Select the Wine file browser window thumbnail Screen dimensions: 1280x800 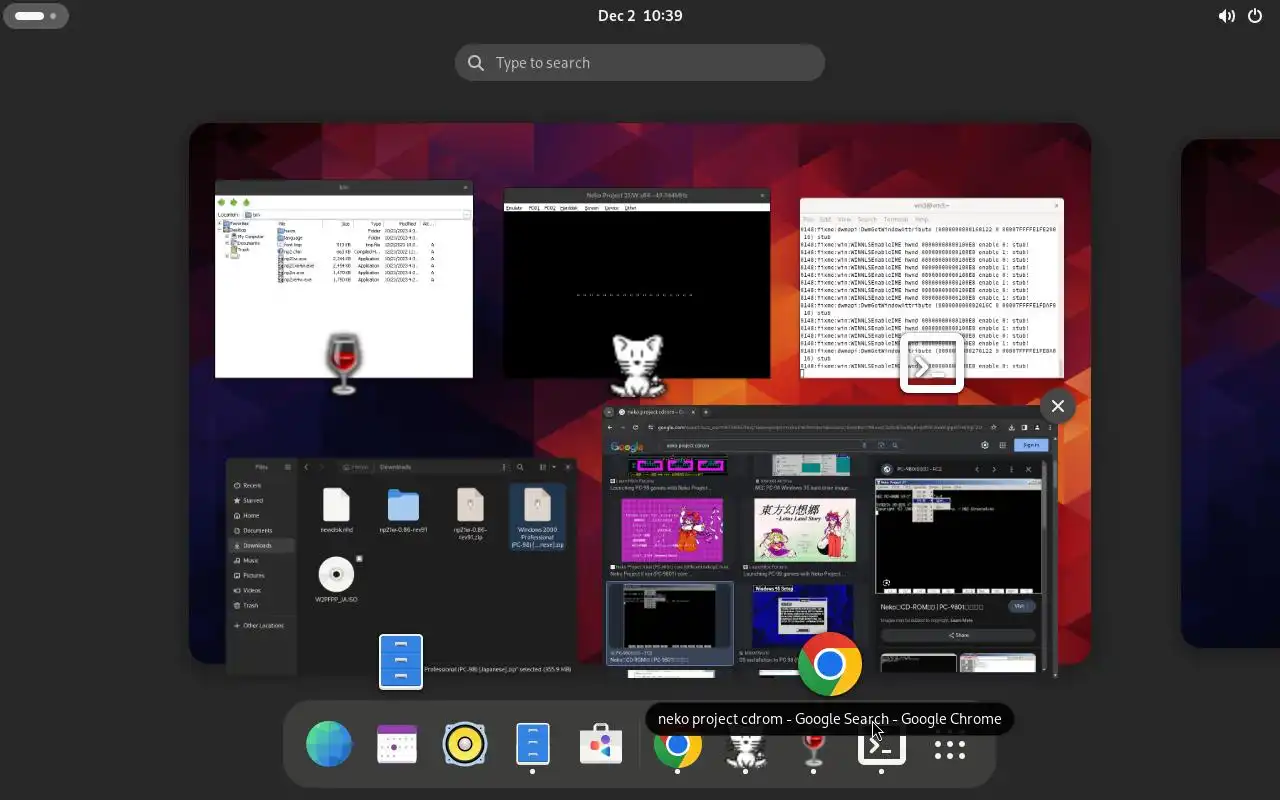tap(344, 279)
